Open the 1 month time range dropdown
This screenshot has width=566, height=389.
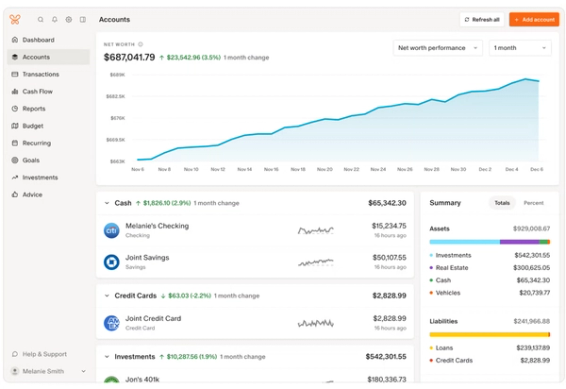pos(520,48)
